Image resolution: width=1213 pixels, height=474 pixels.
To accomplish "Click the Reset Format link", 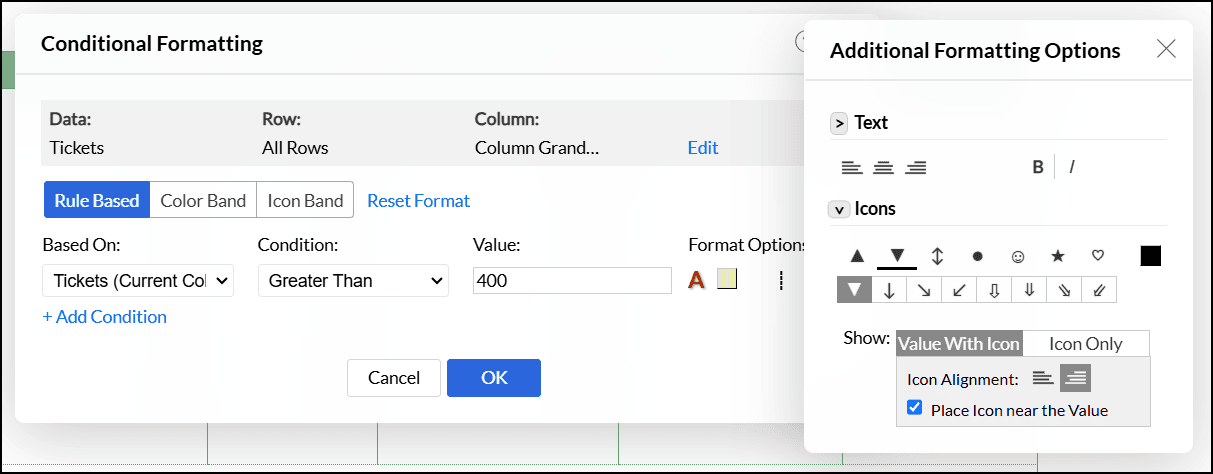I will tap(418, 200).
